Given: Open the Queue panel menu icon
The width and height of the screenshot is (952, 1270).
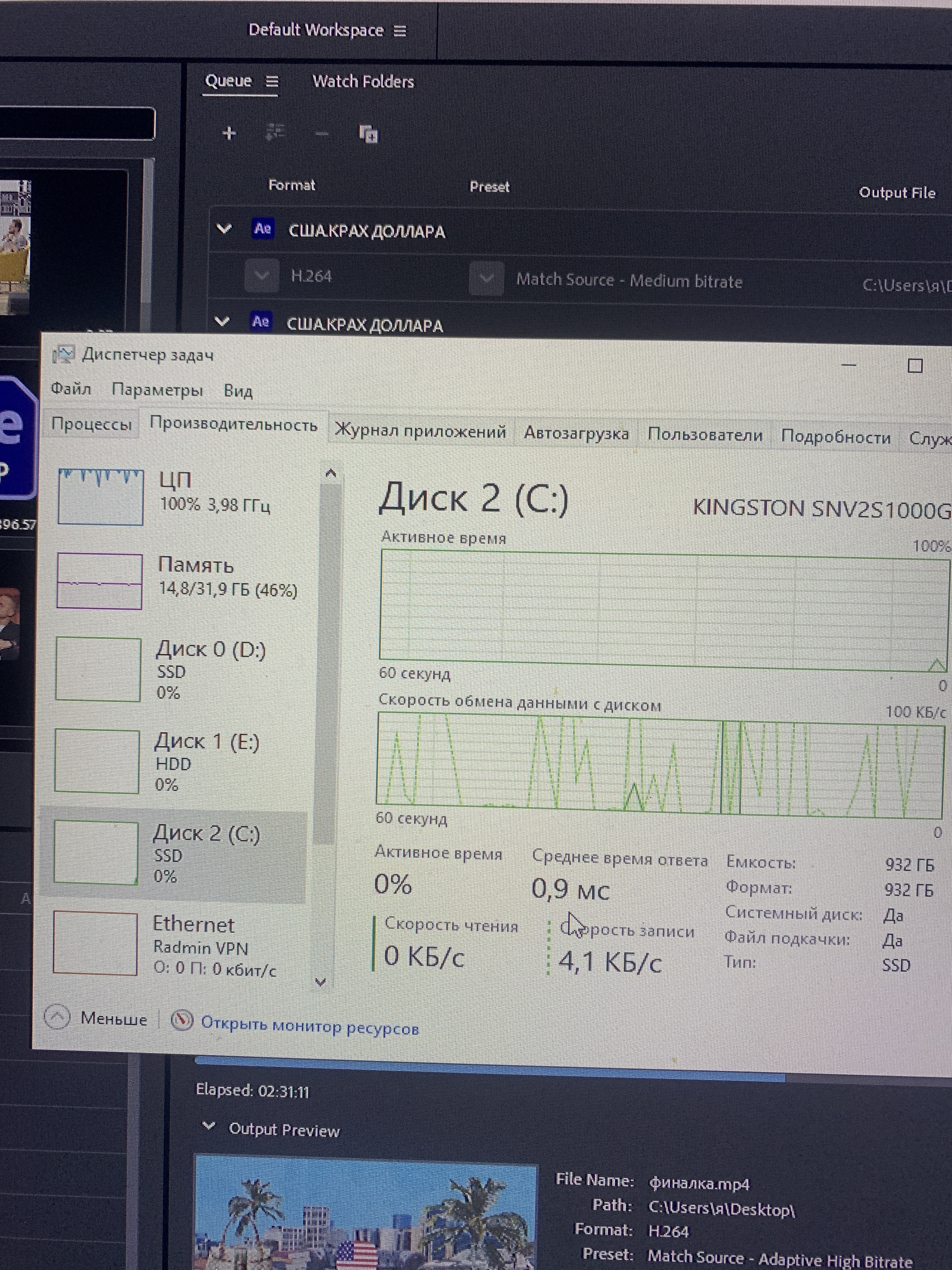Looking at the screenshot, I should coord(272,82).
